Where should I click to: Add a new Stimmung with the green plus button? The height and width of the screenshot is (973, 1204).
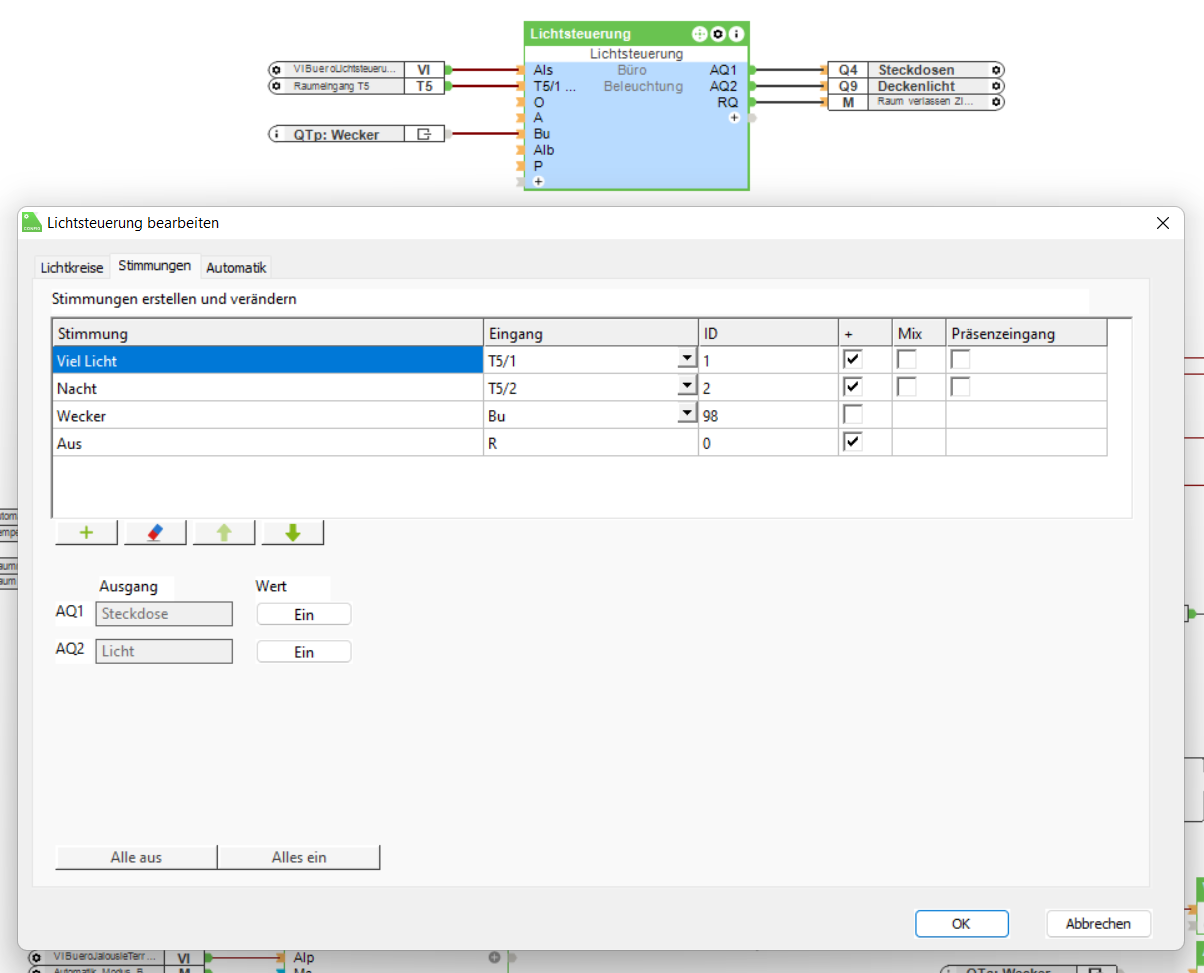pos(86,533)
